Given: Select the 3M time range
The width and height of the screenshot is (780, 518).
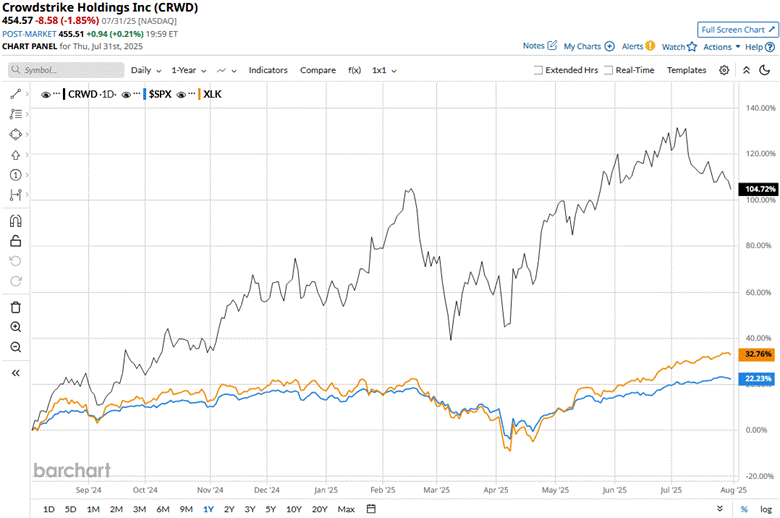Looking at the screenshot, I should (x=140, y=509).
